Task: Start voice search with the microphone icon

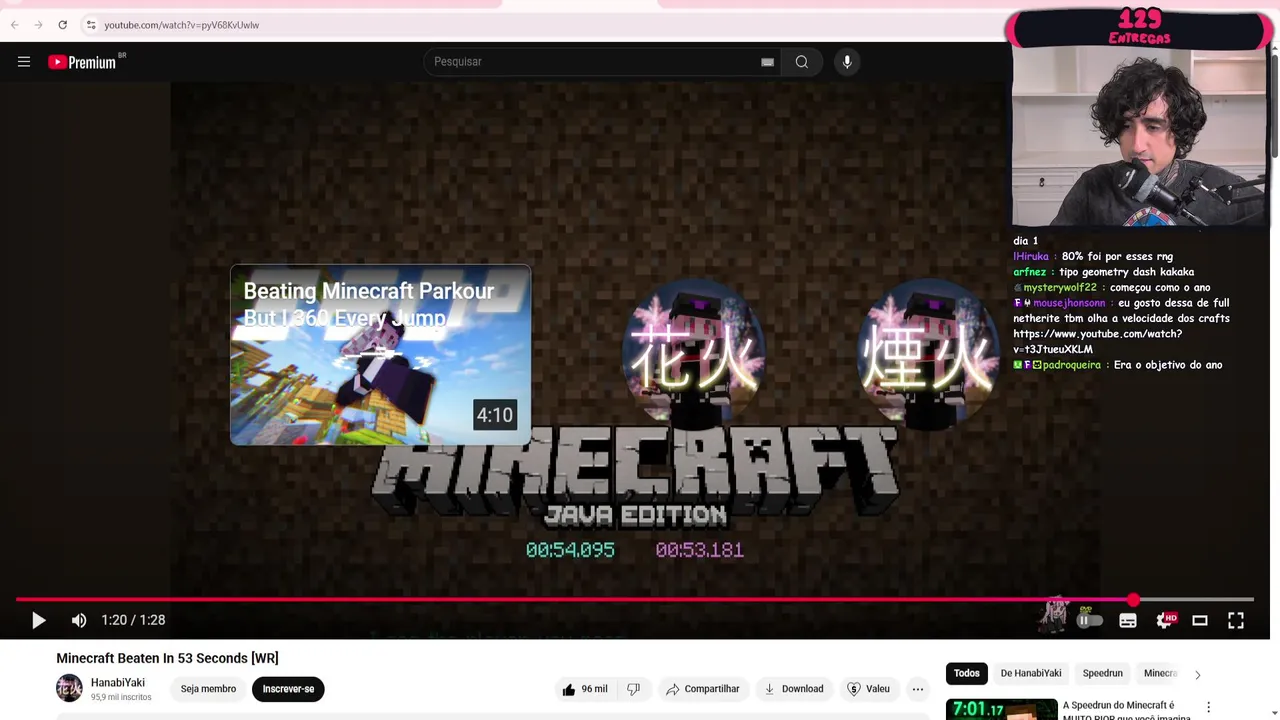Action: [847, 62]
